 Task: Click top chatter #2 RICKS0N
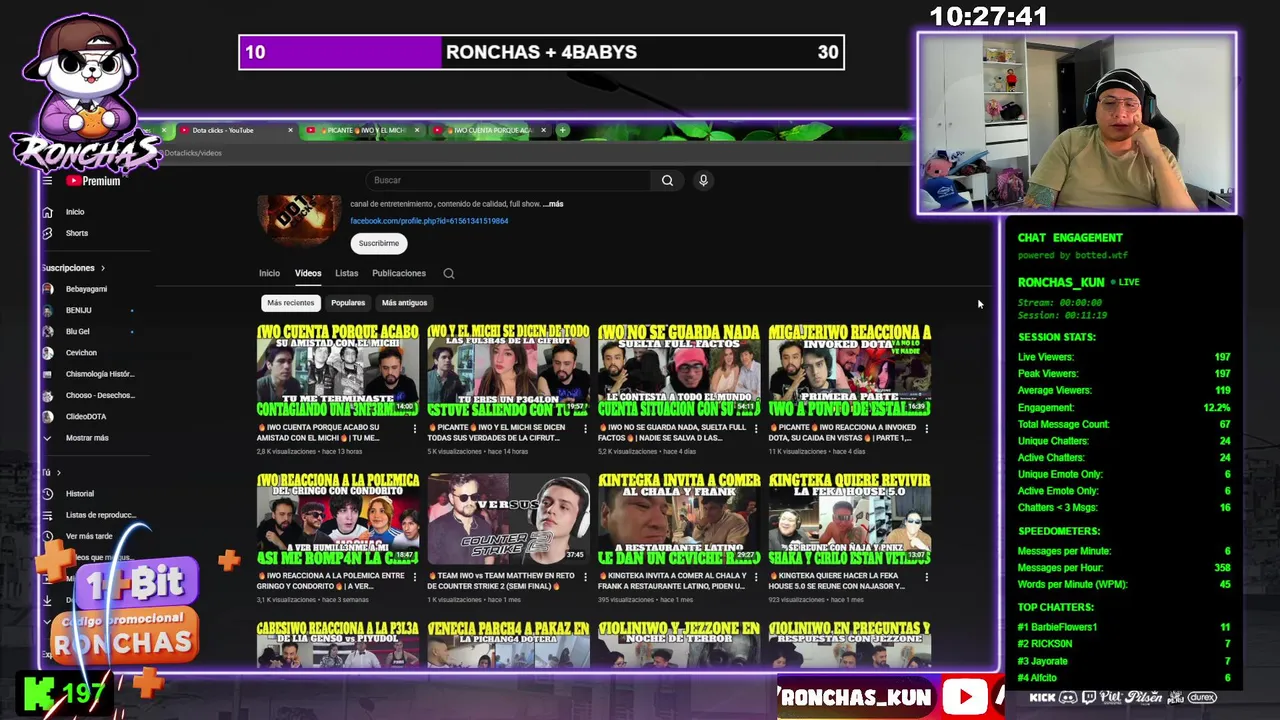click(1045, 644)
